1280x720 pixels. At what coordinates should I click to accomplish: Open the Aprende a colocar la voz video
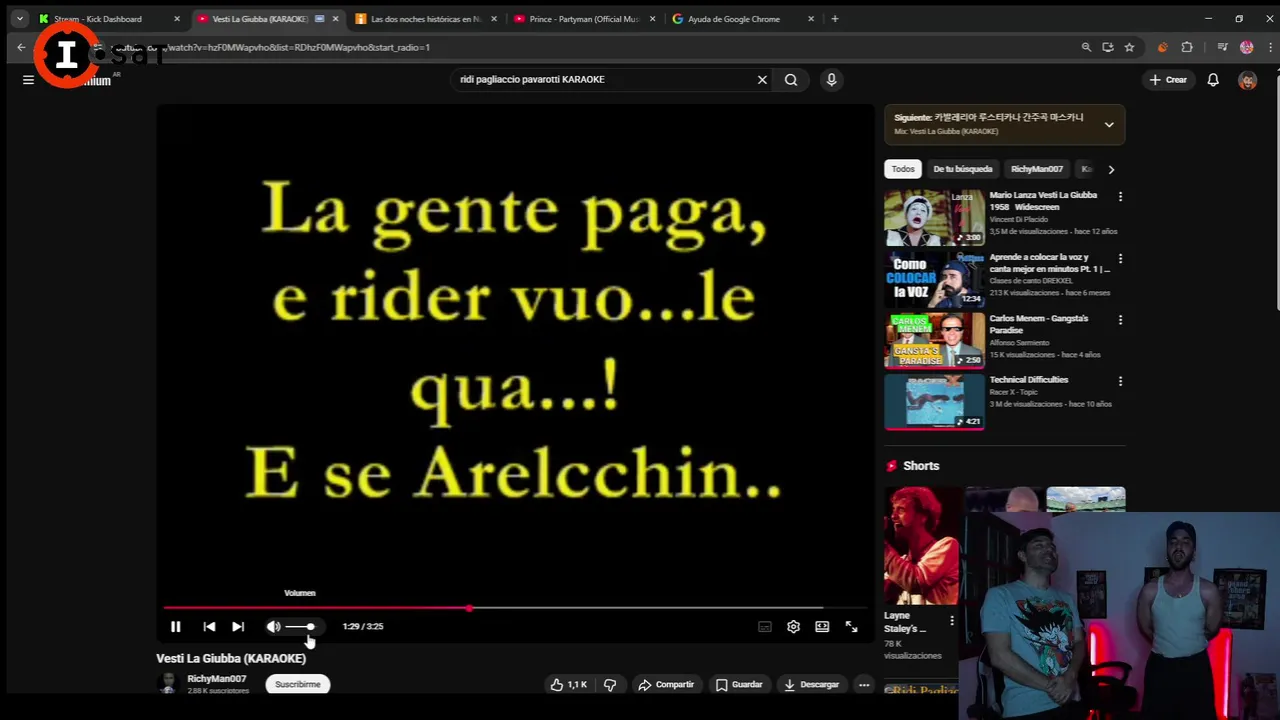[x=1049, y=263]
